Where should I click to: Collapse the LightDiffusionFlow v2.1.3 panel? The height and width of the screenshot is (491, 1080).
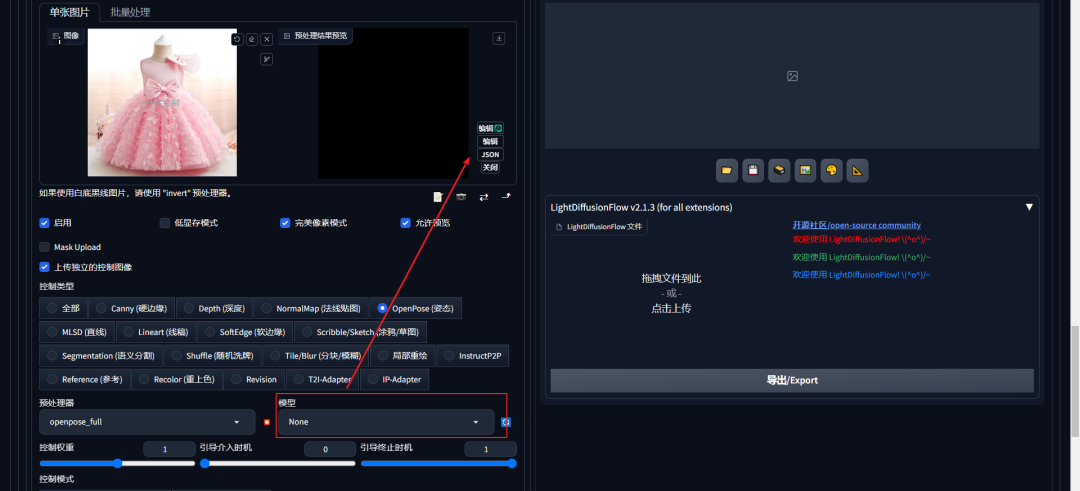pyautogui.click(x=1029, y=207)
